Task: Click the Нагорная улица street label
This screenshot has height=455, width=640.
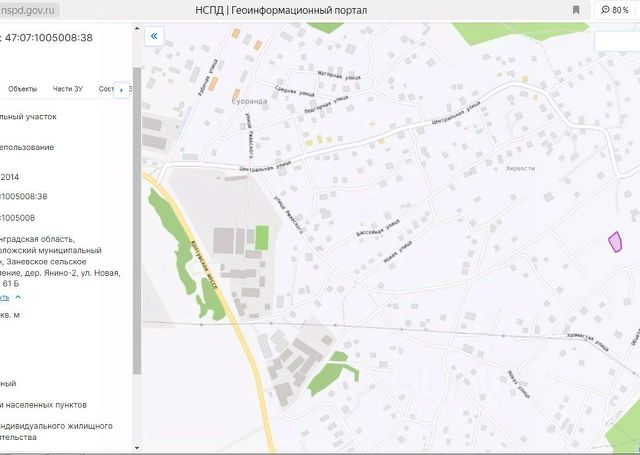Action: point(339,75)
